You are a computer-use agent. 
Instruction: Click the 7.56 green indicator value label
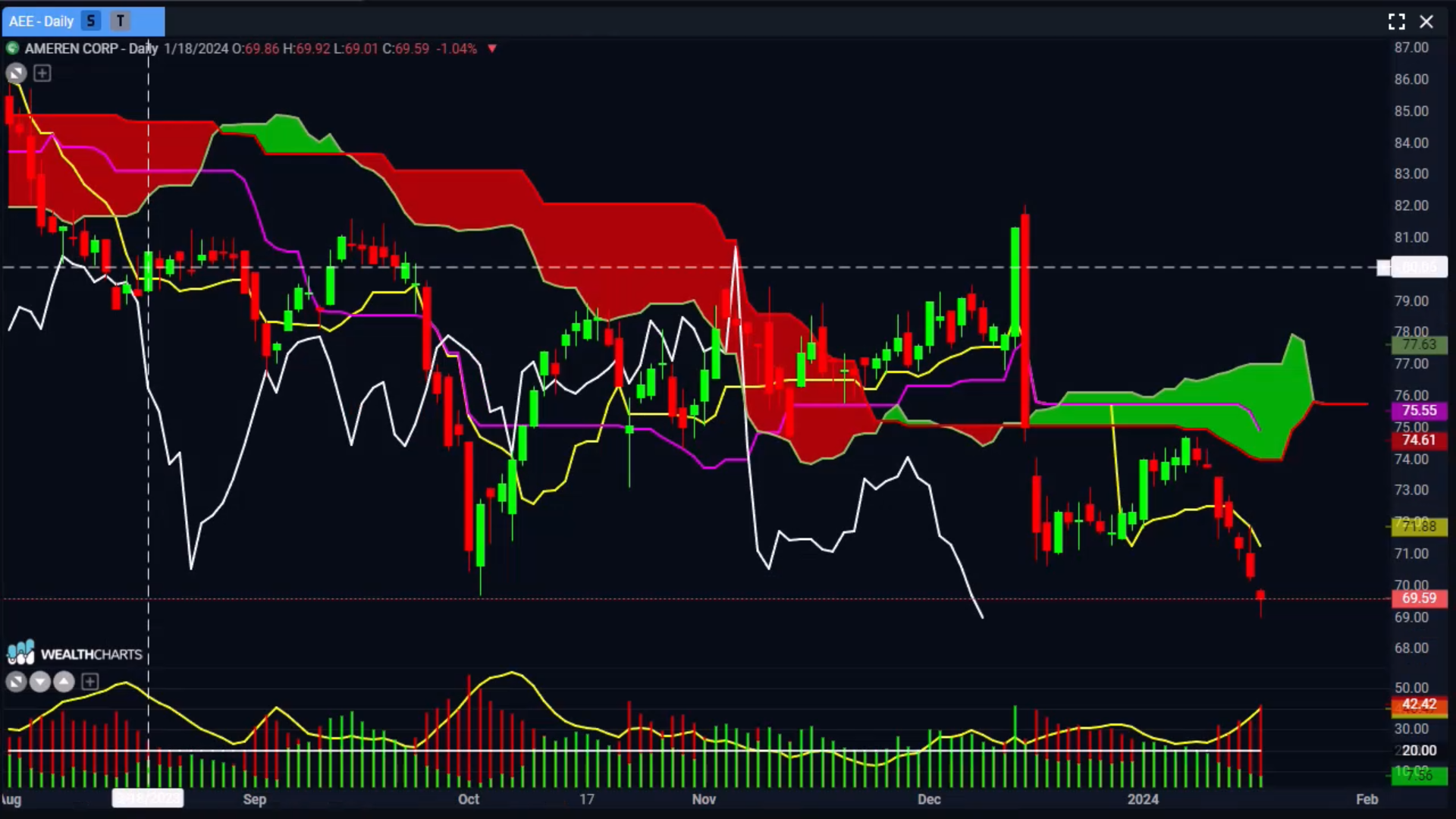pos(1419,775)
